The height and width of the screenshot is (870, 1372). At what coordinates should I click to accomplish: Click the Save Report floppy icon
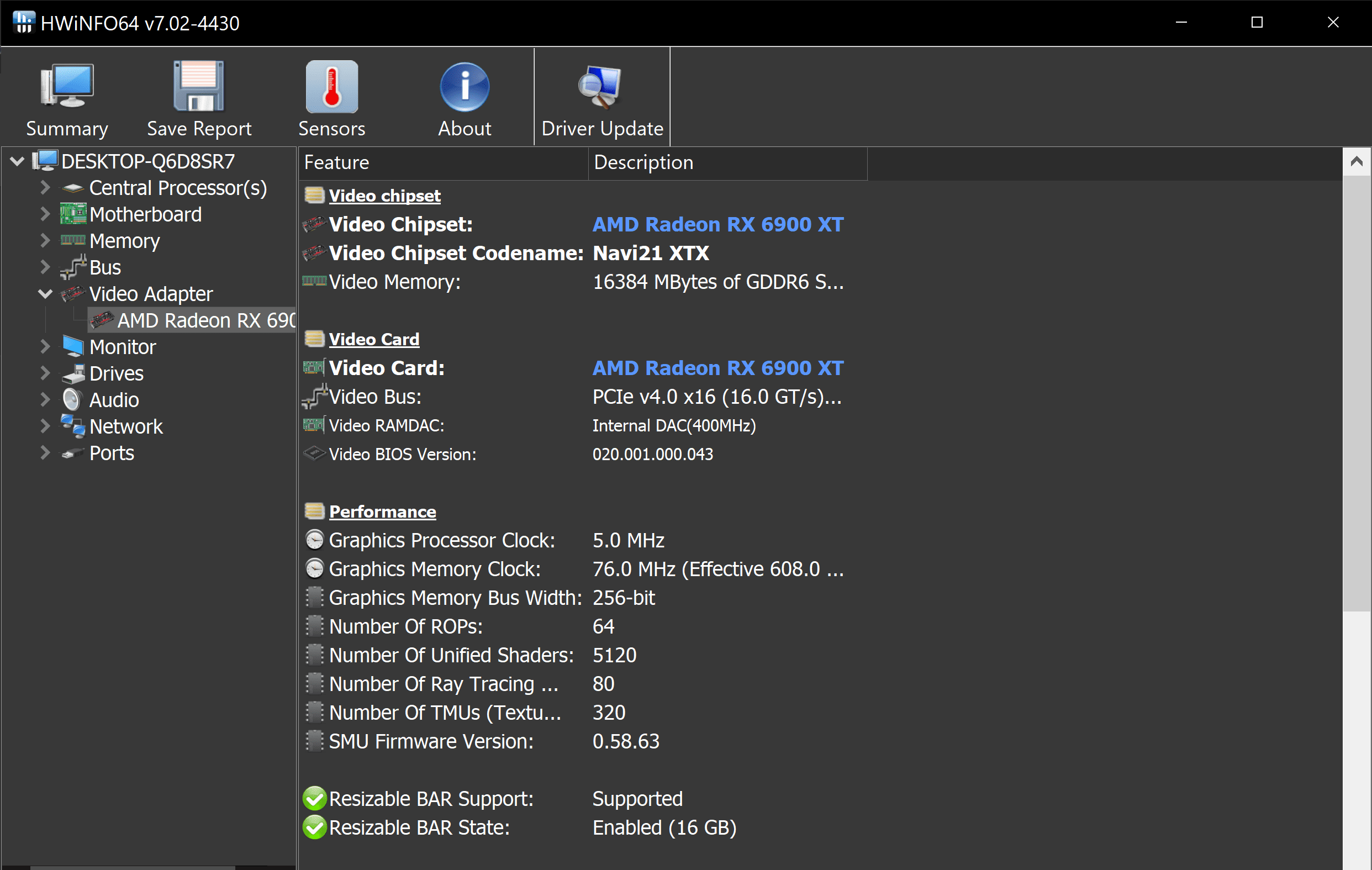(199, 86)
